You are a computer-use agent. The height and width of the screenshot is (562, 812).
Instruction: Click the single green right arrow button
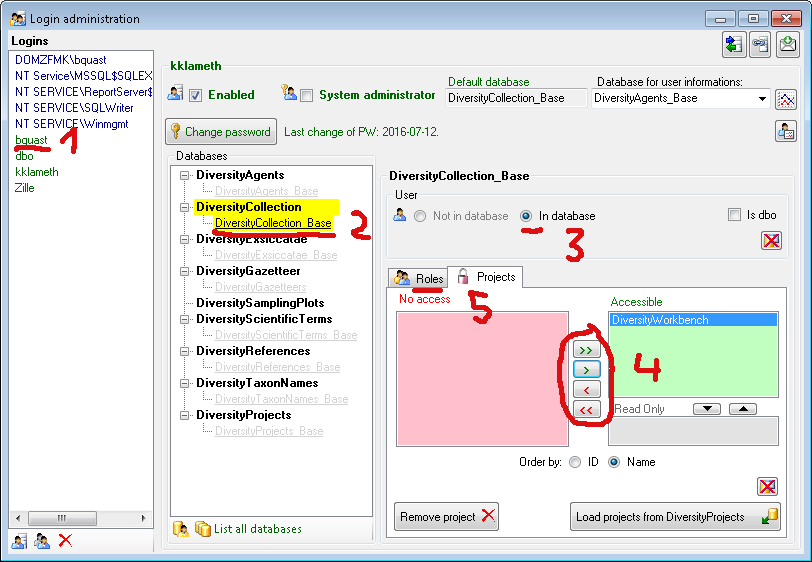point(587,370)
